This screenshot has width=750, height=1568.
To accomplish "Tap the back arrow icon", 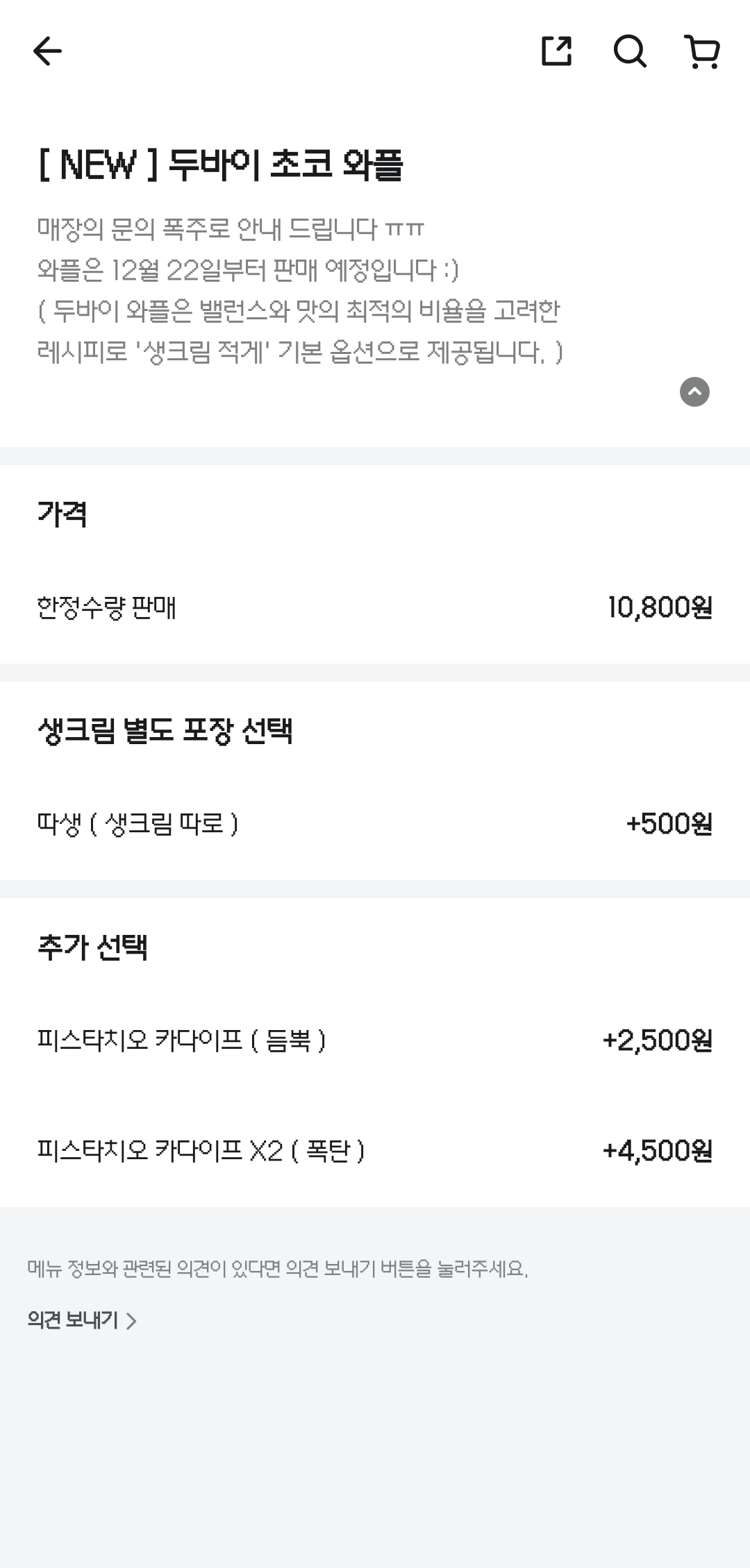I will (x=47, y=51).
